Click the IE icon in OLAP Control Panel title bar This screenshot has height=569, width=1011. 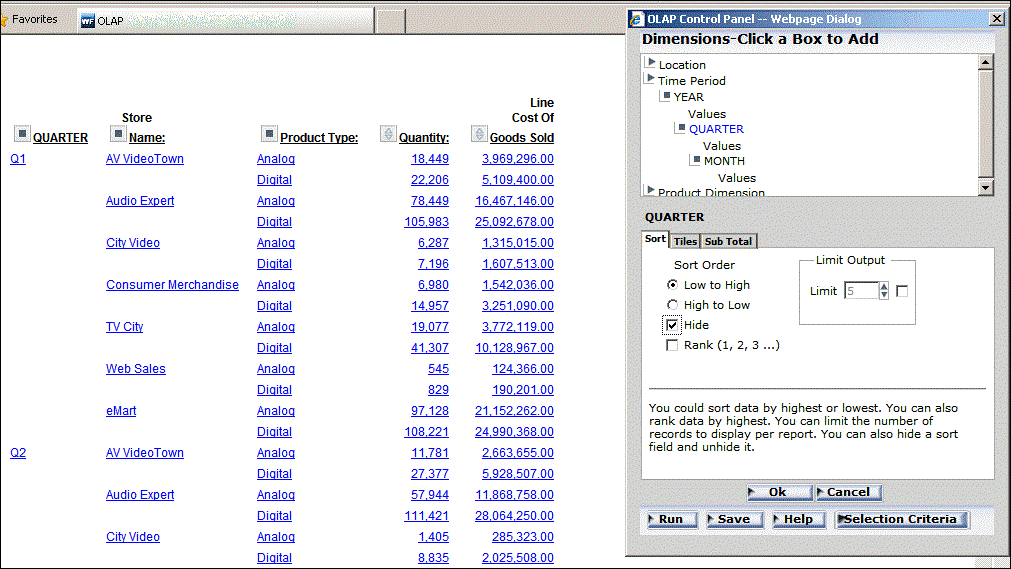pos(636,19)
